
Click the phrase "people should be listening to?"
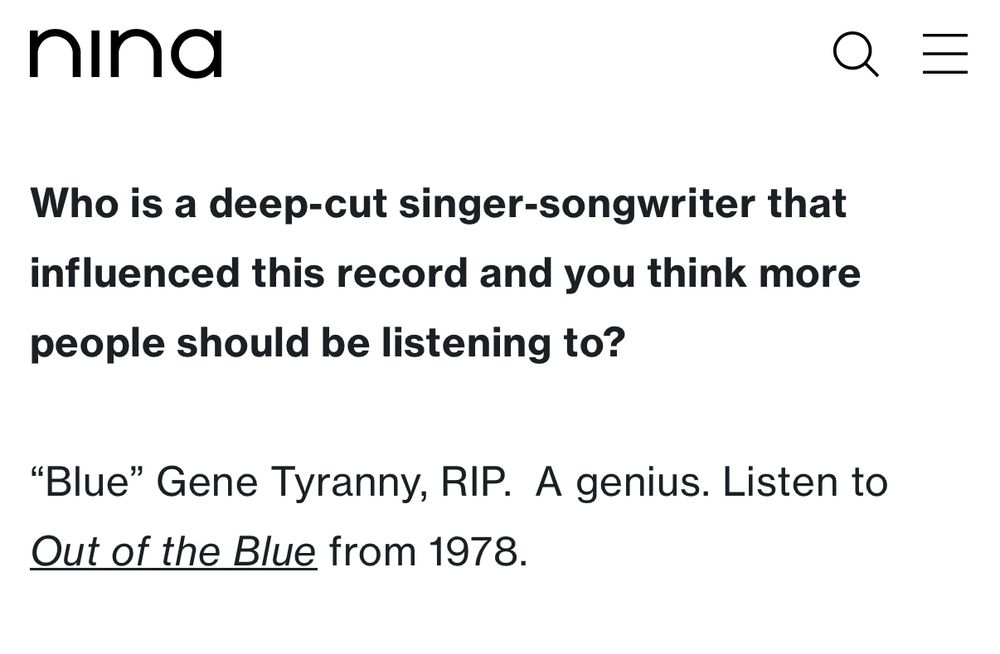[328, 343]
